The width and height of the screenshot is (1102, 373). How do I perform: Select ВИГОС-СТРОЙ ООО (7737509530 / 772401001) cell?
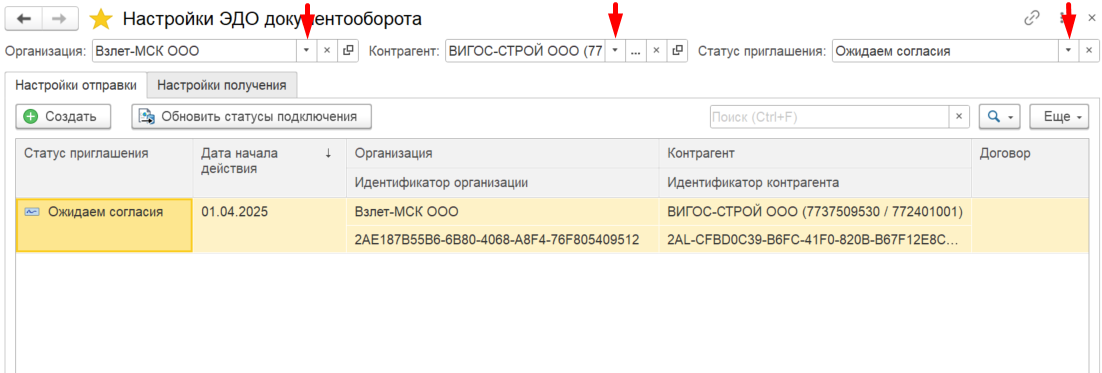click(815, 211)
